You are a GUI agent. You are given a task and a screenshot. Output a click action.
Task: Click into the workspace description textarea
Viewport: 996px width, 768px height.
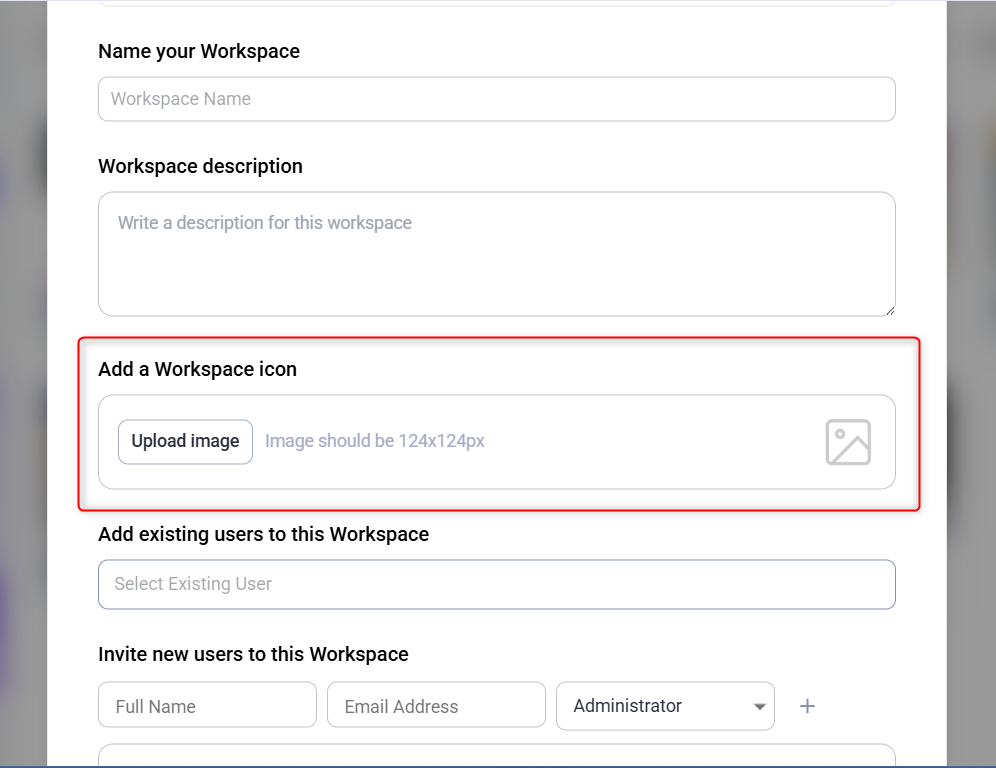click(496, 254)
